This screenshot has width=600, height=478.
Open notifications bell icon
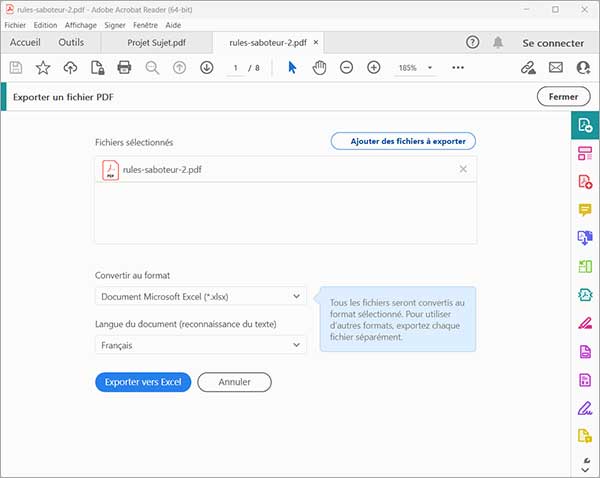[x=498, y=42]
